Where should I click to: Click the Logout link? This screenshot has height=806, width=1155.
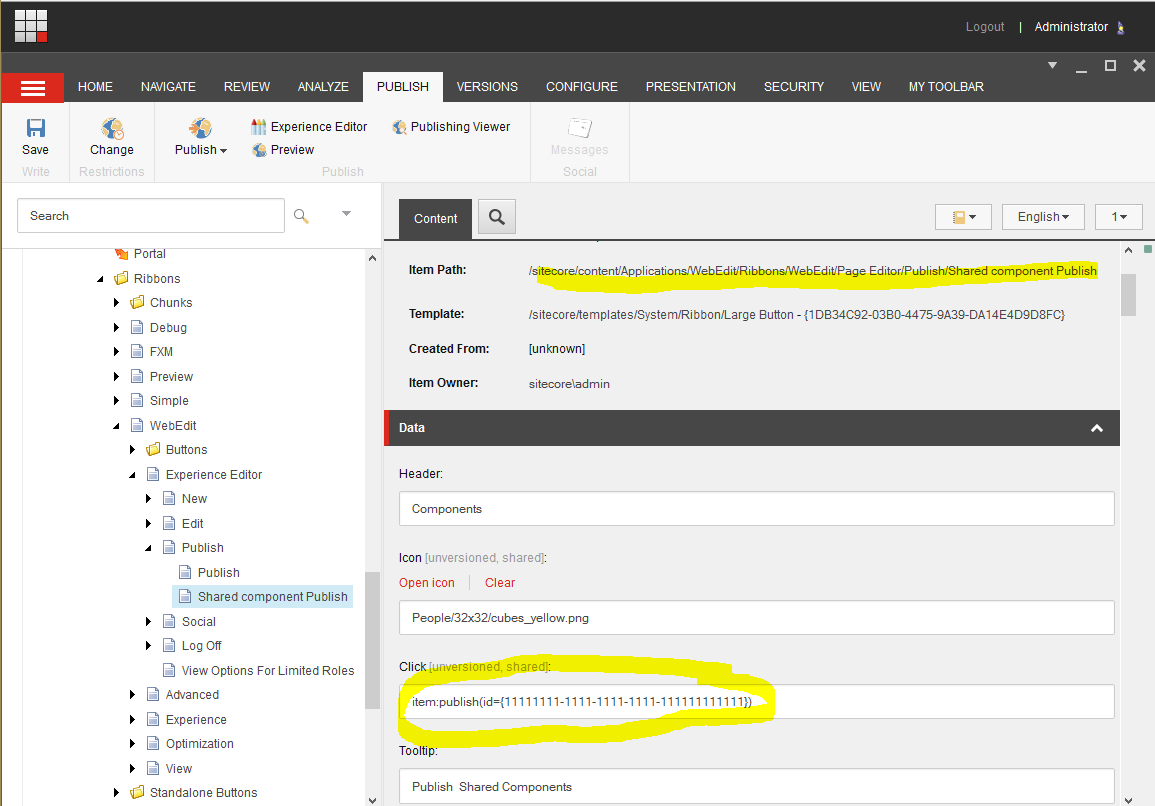click(985, 27)
